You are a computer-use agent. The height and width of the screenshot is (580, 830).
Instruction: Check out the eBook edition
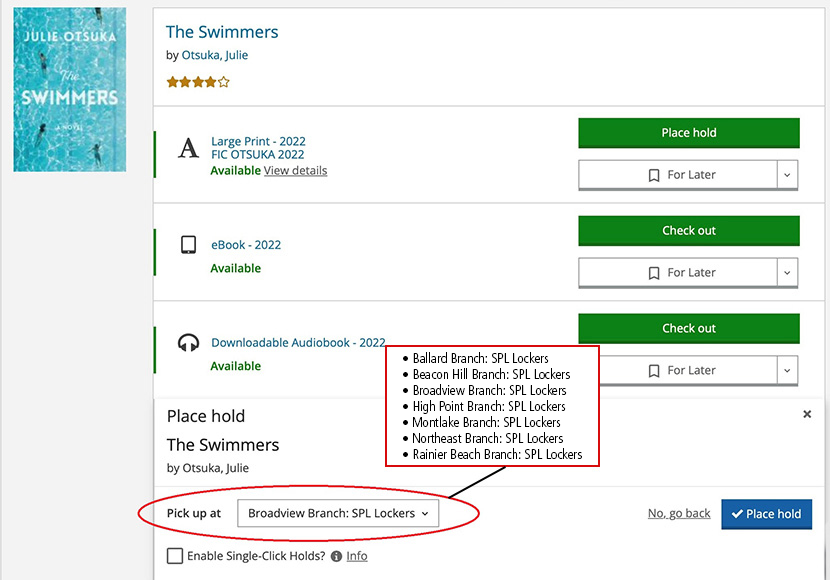(x=688, y=230)
